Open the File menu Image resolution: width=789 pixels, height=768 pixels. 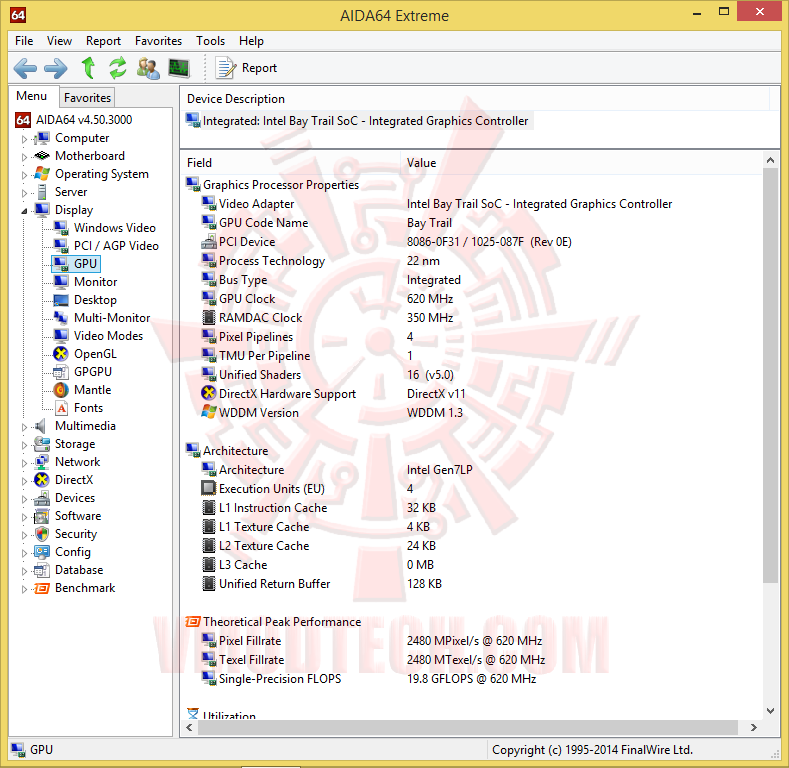click(x=24, y=41)
